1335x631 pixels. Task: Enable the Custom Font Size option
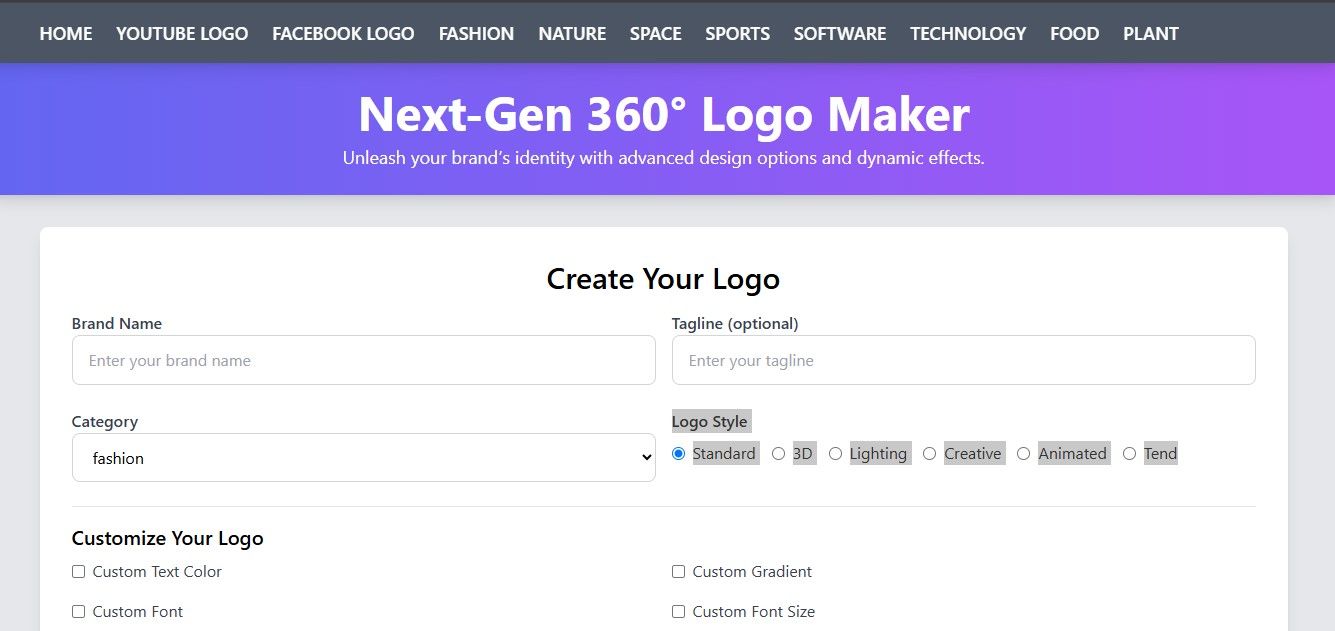pyautogui.click(x=679, y=612)
